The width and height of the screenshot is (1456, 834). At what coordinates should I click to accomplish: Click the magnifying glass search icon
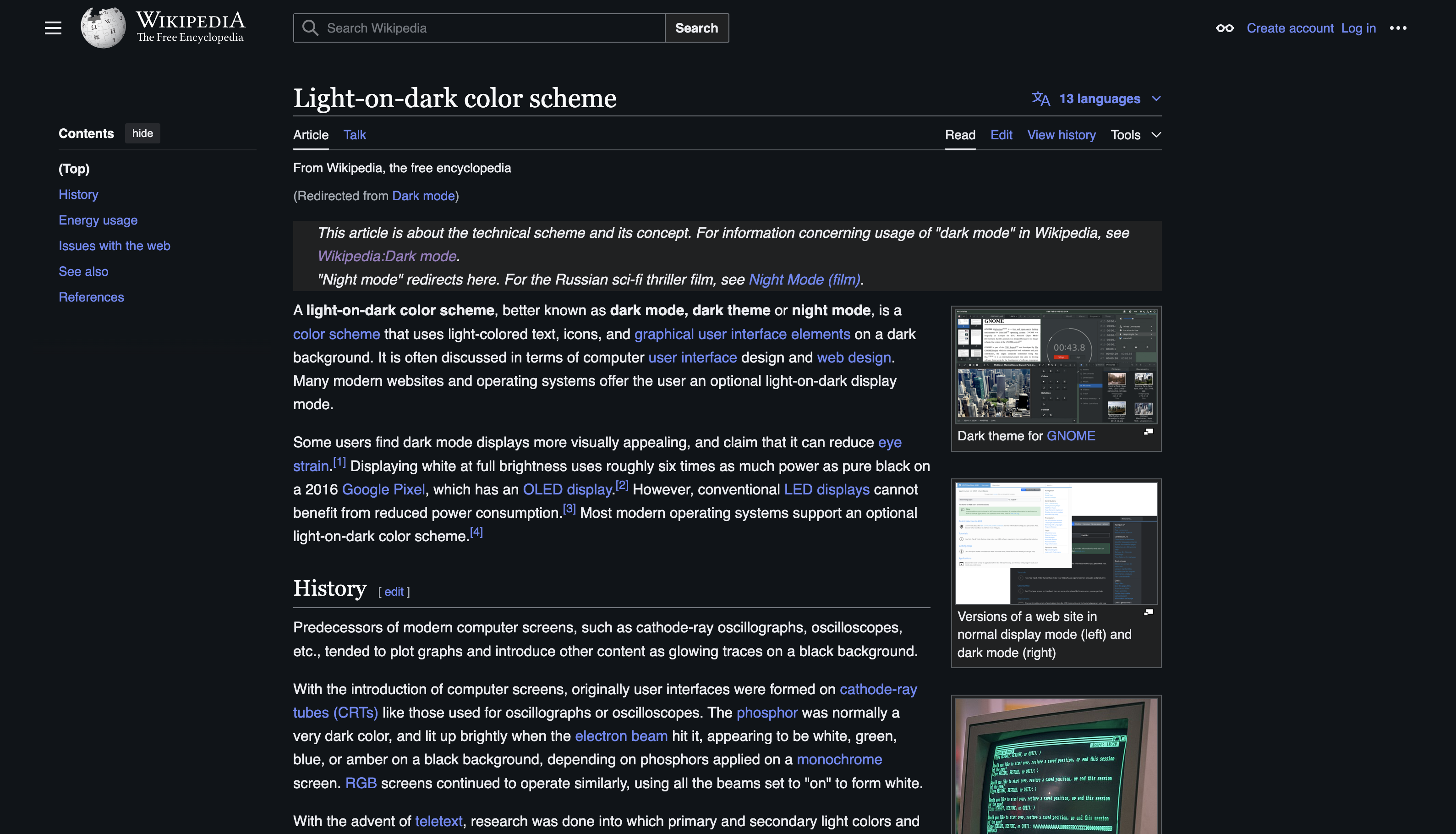point(310,28)
